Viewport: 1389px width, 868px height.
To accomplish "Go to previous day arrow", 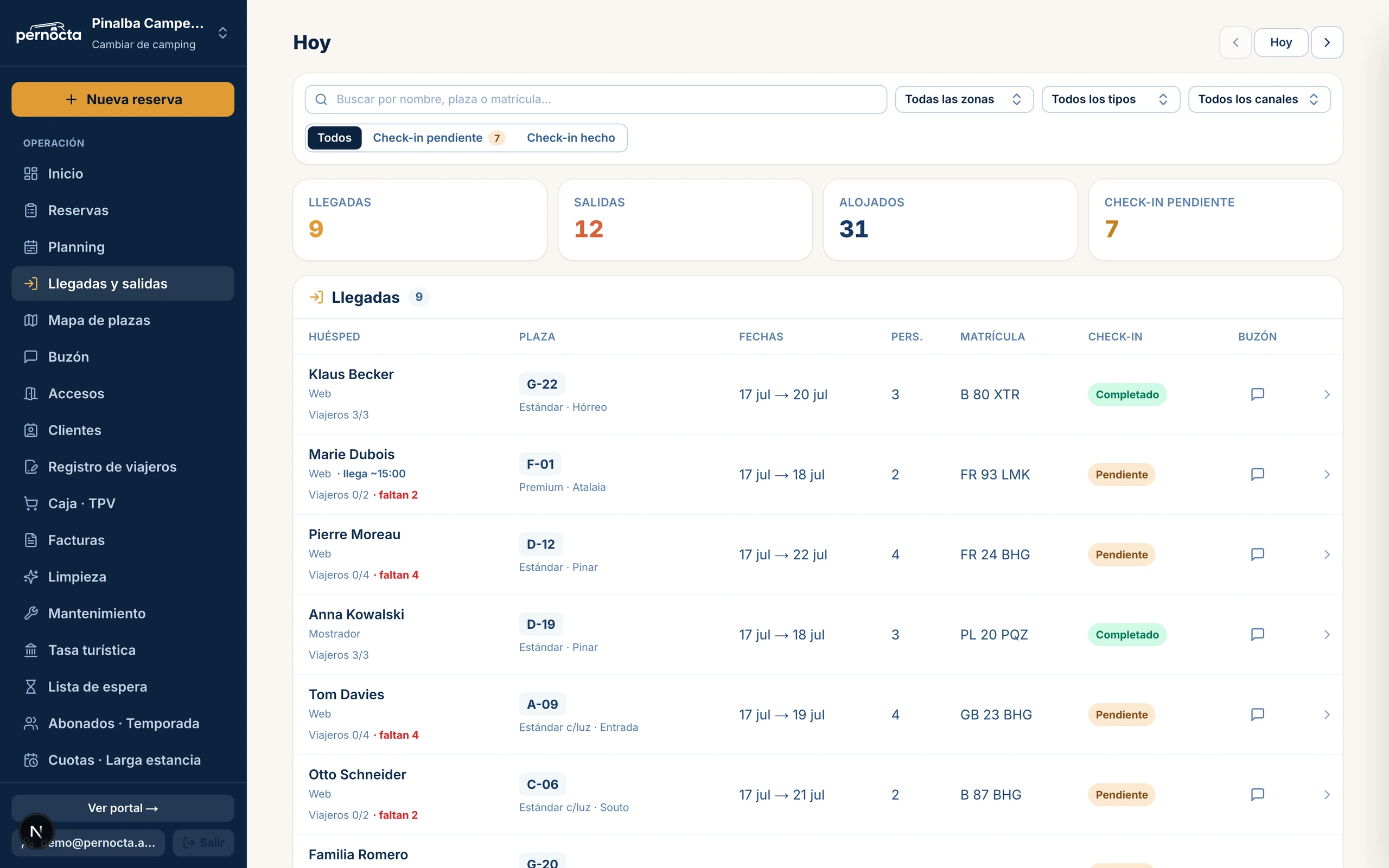I will pyautogui.click(x=1235, y=42).
